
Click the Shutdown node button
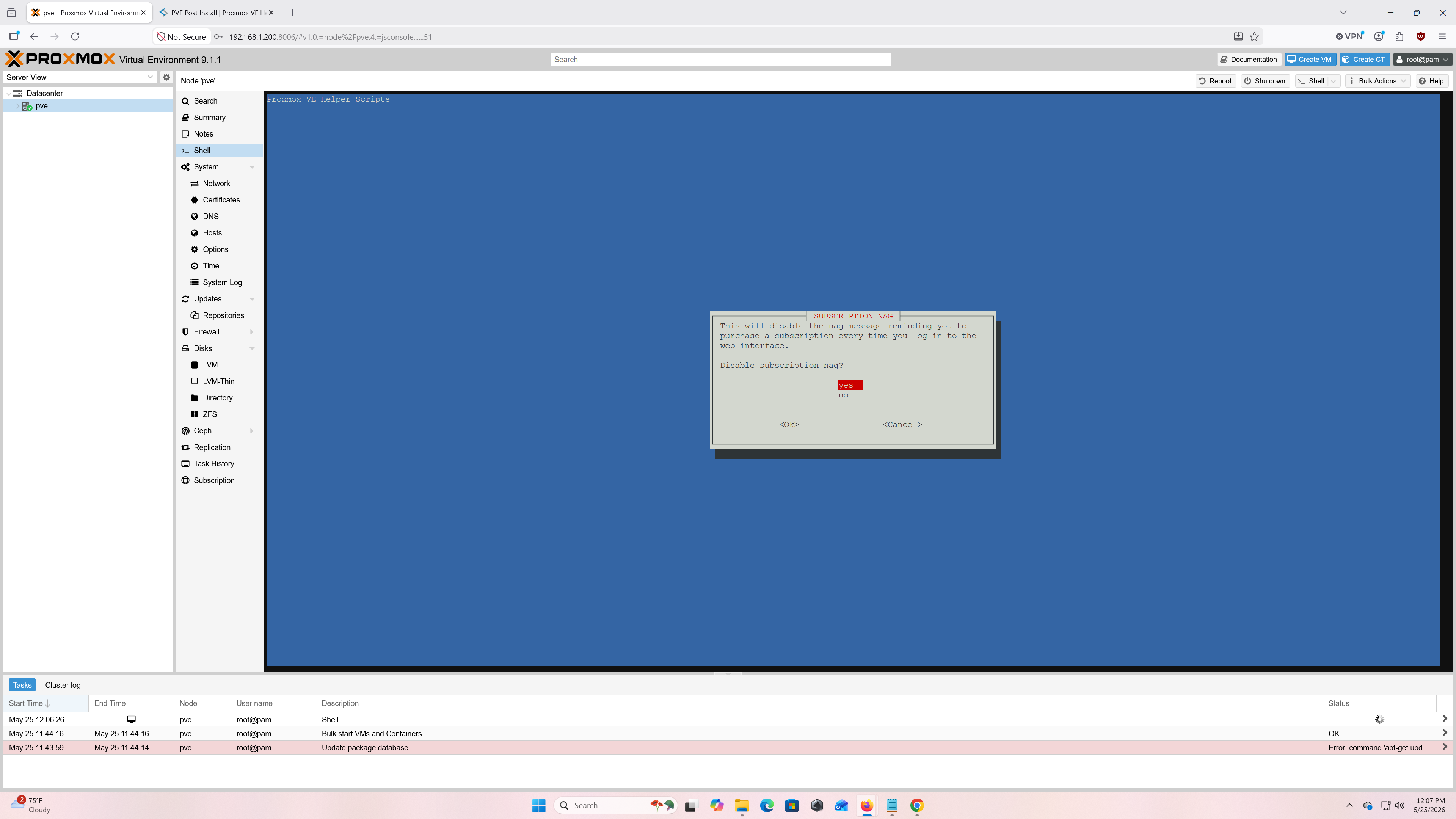pos(1265,81)
